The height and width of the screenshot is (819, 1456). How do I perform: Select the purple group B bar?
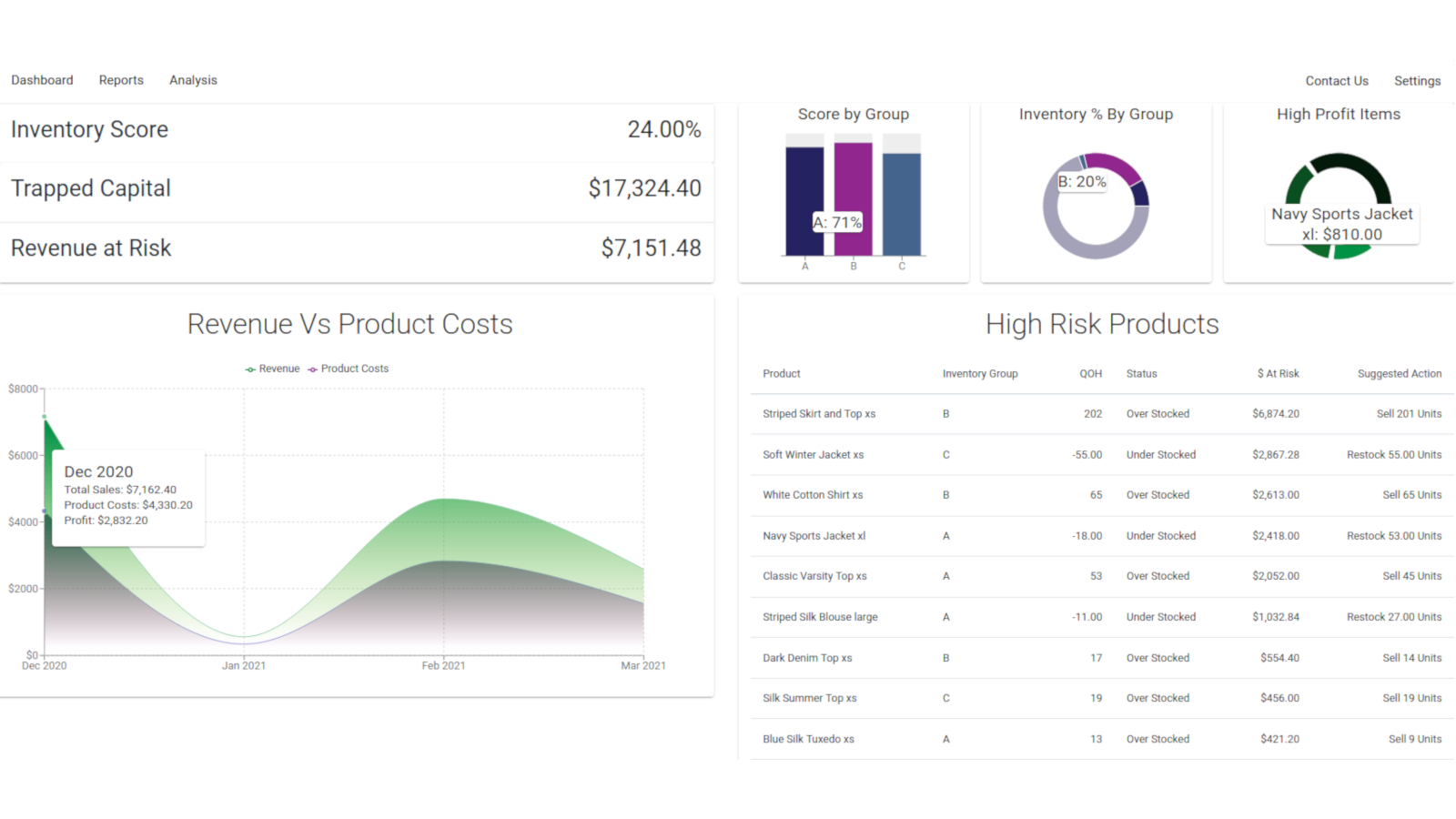tap(854, 198)
